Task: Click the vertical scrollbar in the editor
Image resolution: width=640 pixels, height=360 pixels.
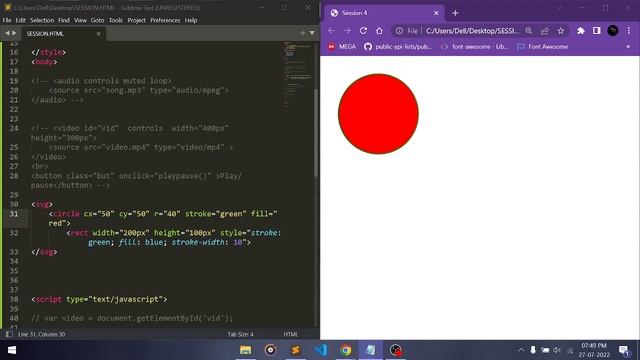Action: 316,133
